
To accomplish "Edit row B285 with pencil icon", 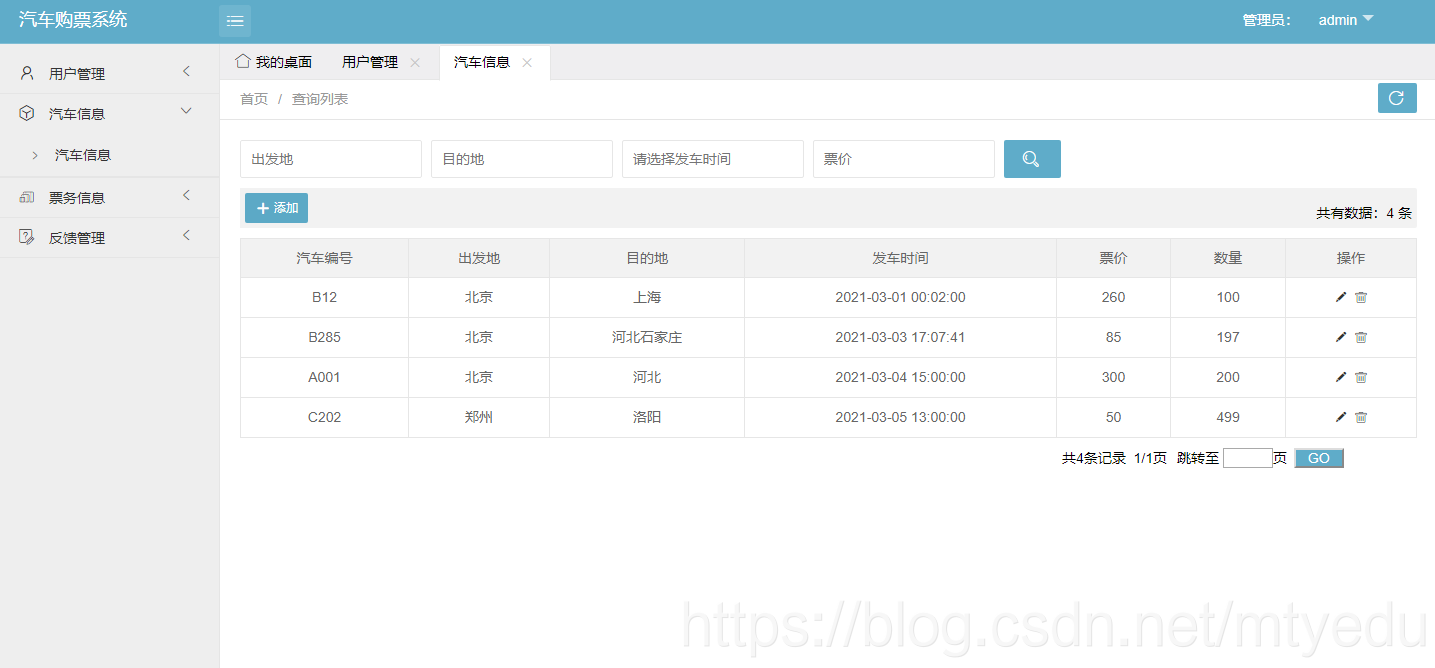I will pos(1341,337).
